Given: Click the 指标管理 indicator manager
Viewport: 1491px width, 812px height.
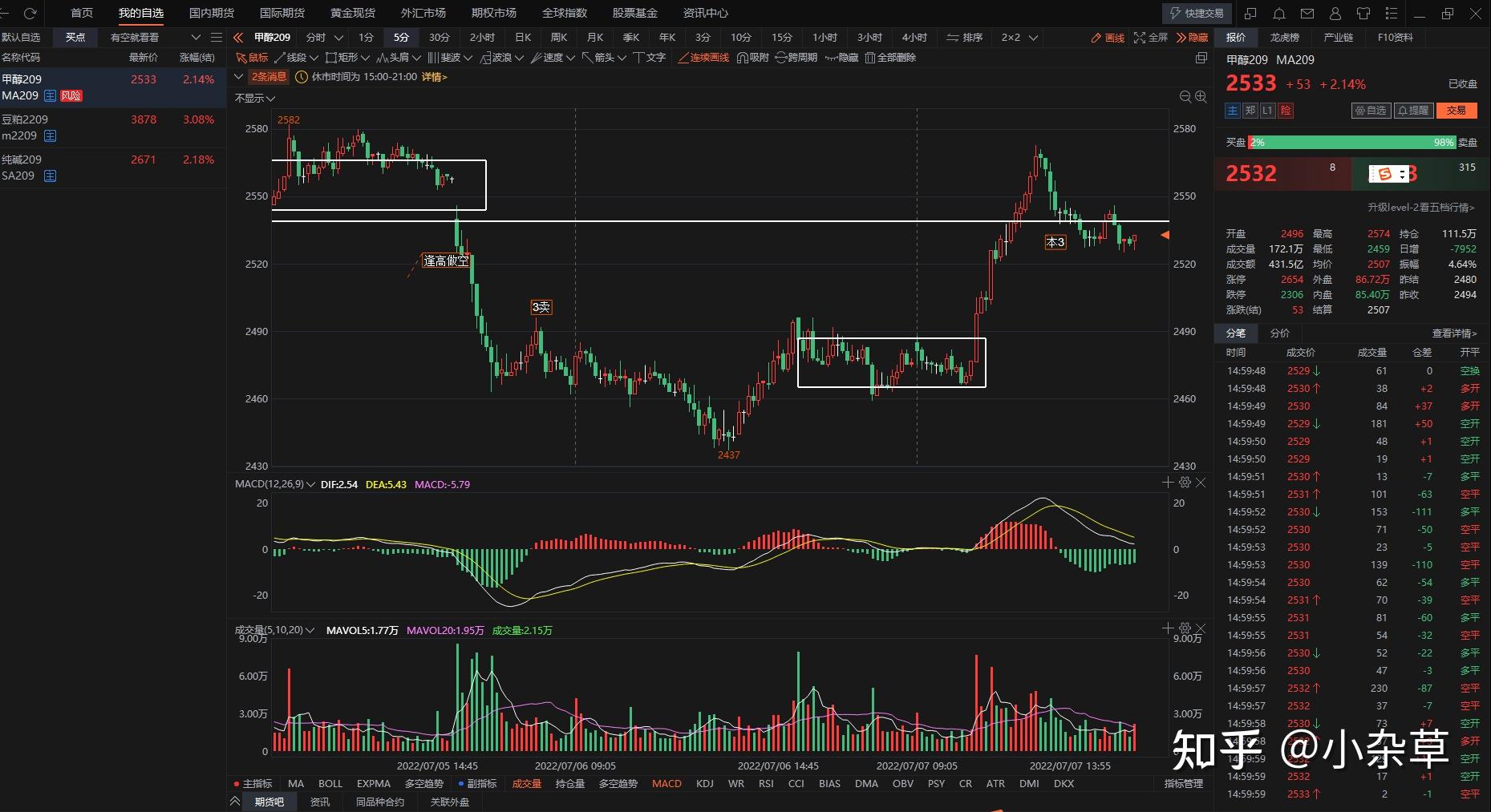Looking at the screenshot, I should click(x=1184, y=784).
